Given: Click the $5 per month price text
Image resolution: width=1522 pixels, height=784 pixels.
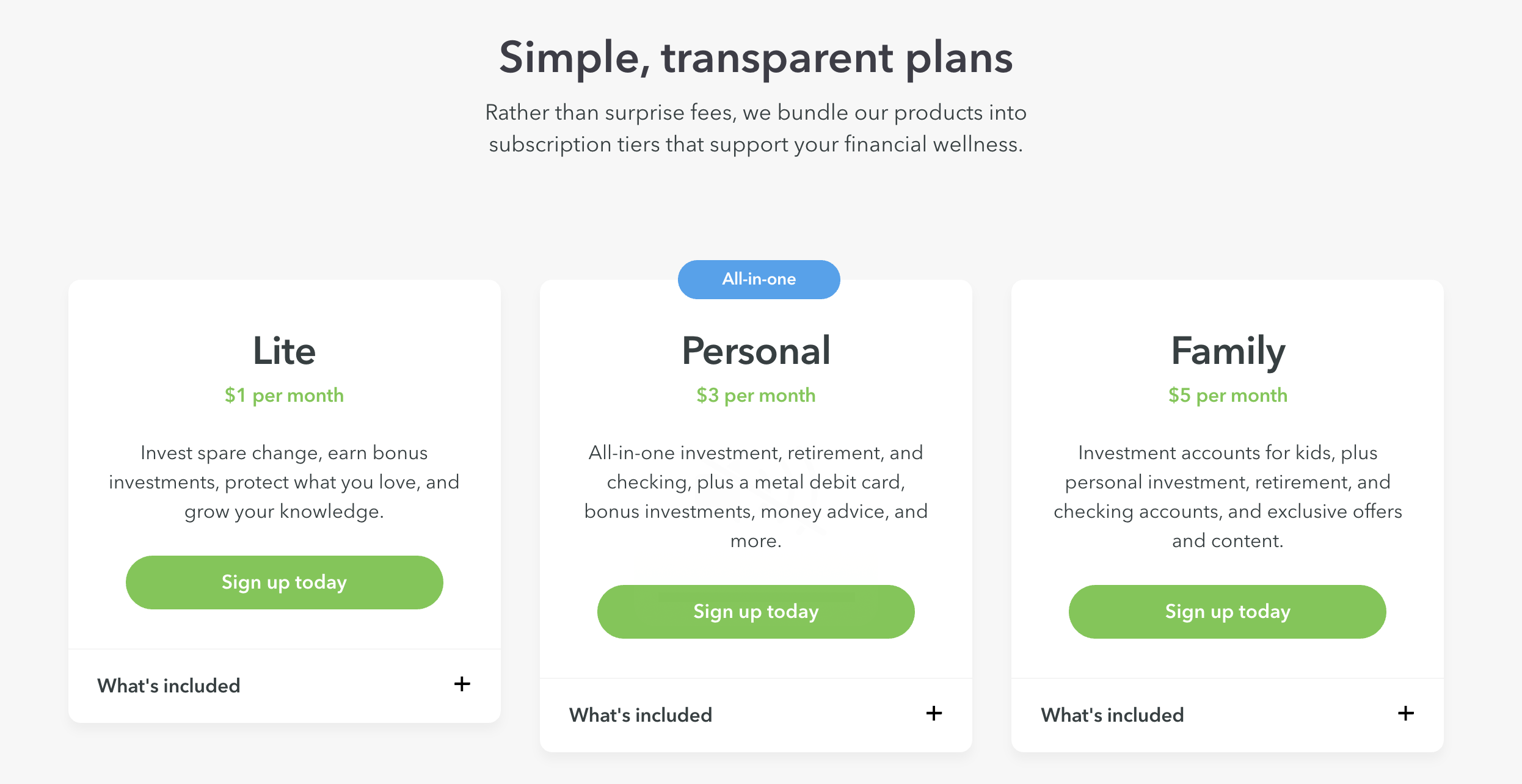Looking at the screenshot, I should pos(1227,395).
